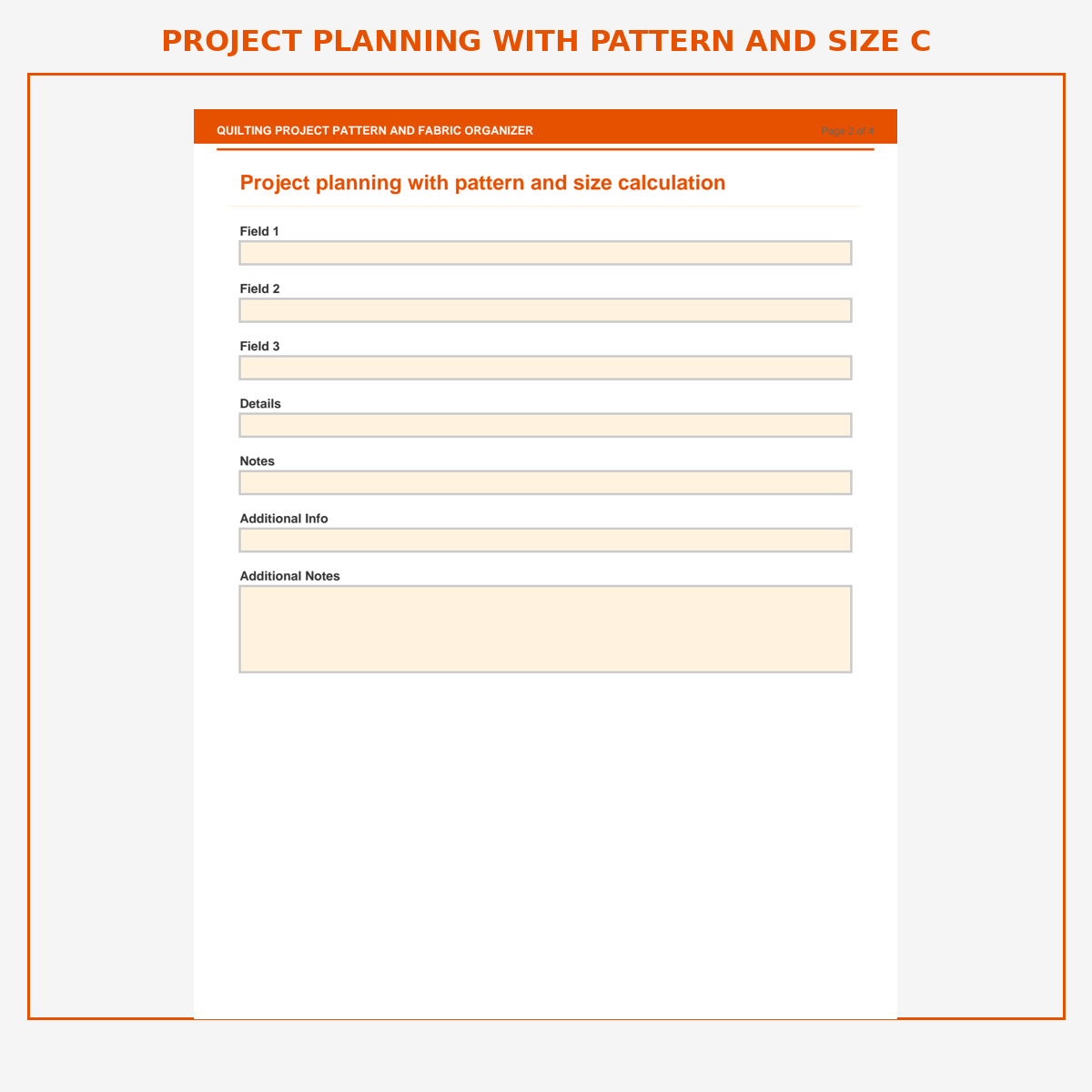This screenshot has height=1092, width=1092.
Task: Click the "Additional Notes" label
Action: coord(289,576)
